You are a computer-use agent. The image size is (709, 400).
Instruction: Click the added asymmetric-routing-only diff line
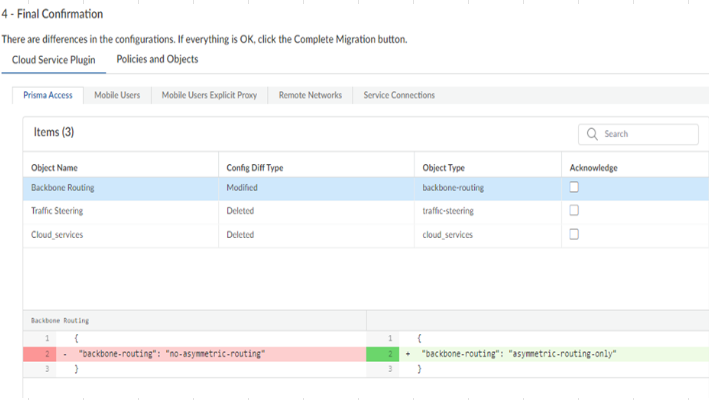tap(537, 354)
